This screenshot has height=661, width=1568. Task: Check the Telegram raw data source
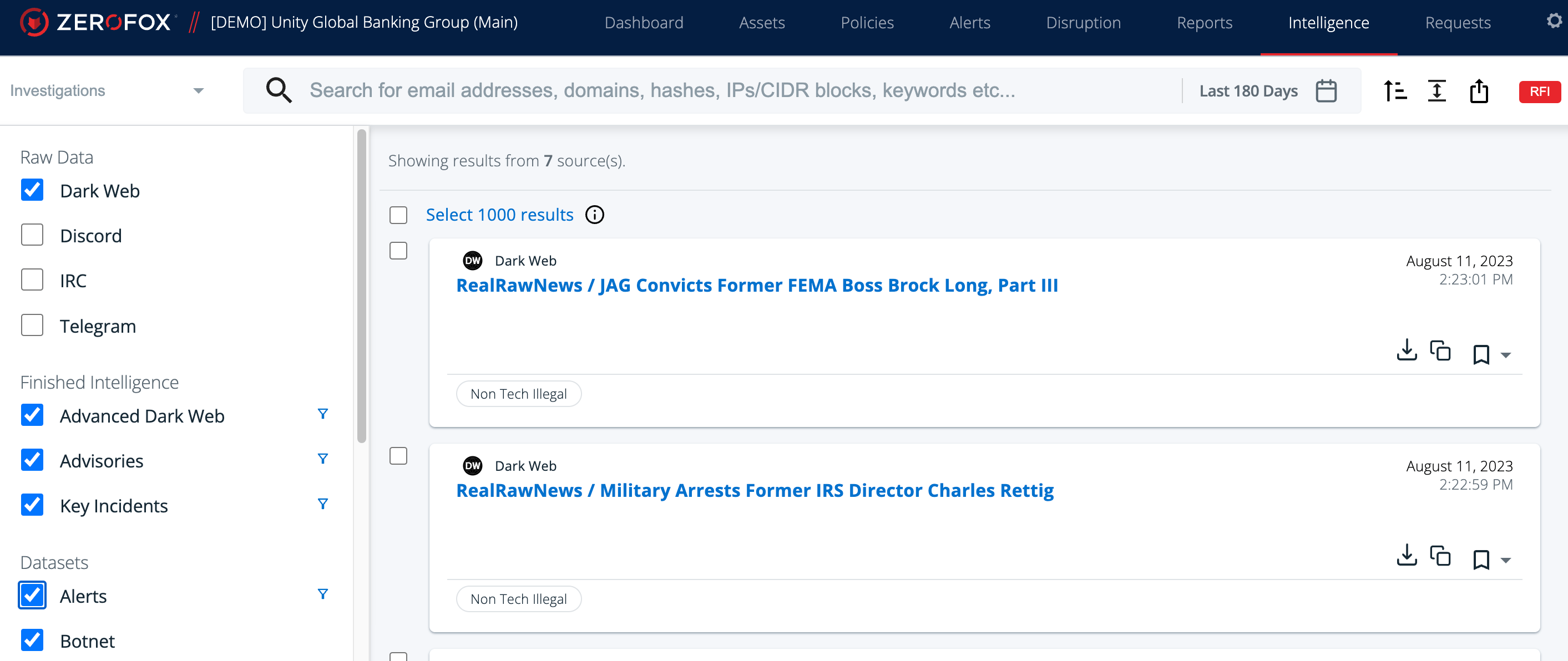(32, 326)
